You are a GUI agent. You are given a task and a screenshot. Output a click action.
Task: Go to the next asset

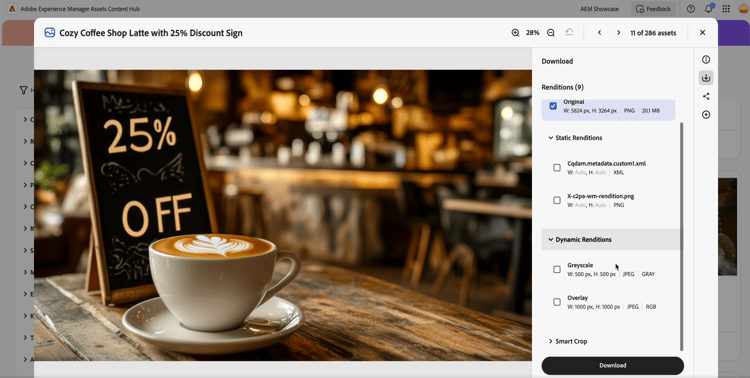(x=618, y=33)
